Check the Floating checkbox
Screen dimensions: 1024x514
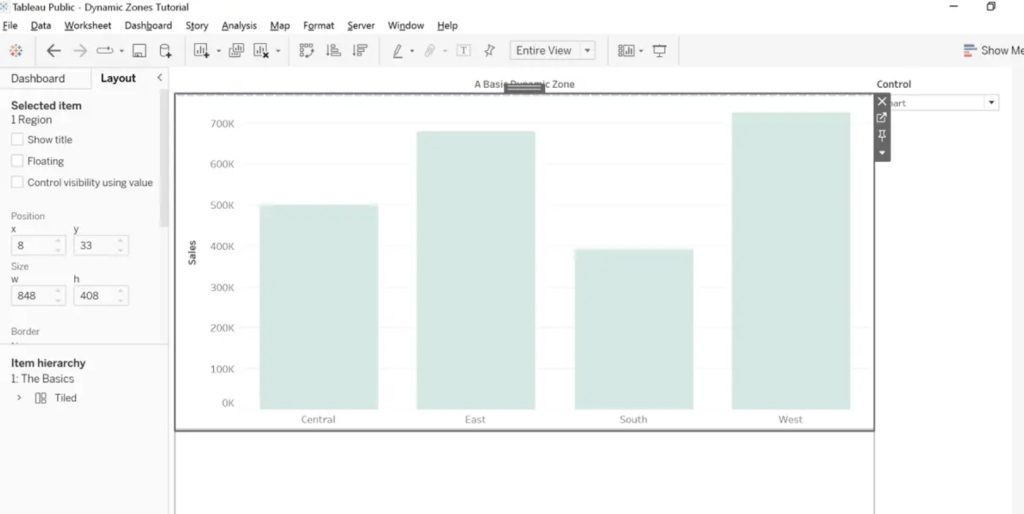[17, 161]
